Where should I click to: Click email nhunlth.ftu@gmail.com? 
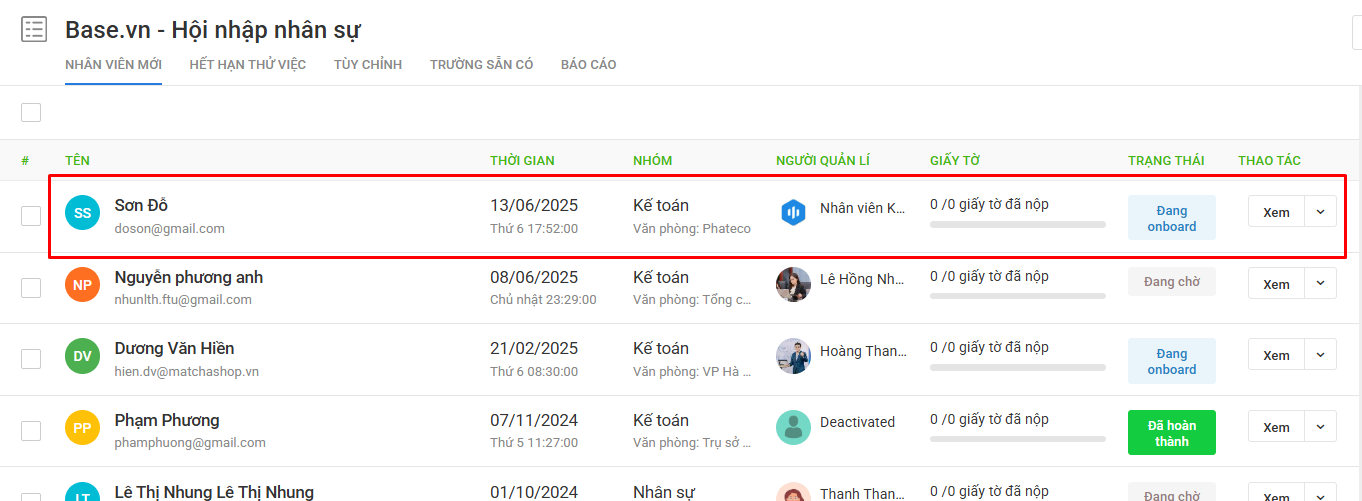[183, 299]
